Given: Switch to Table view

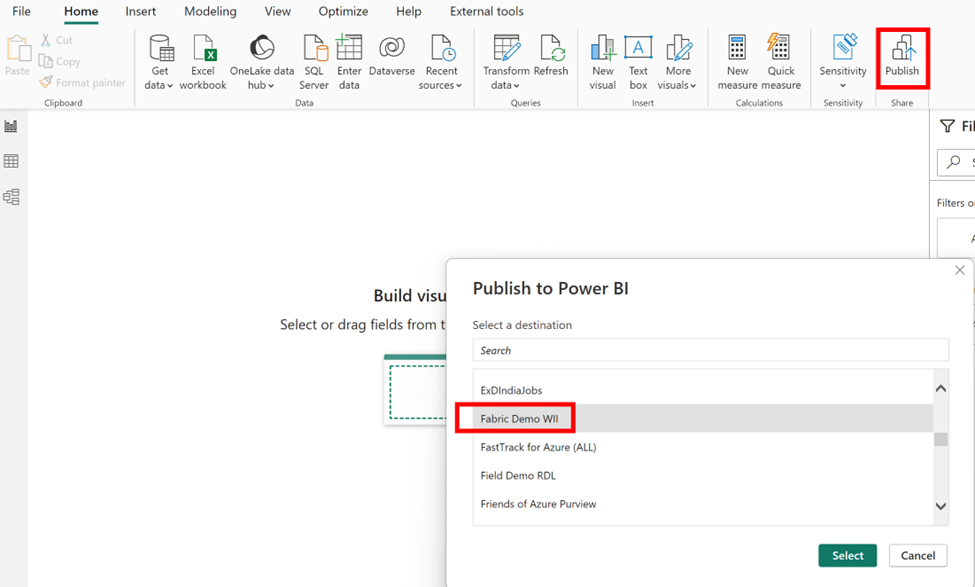Looking at the screenshot, I should pos(11,162).
